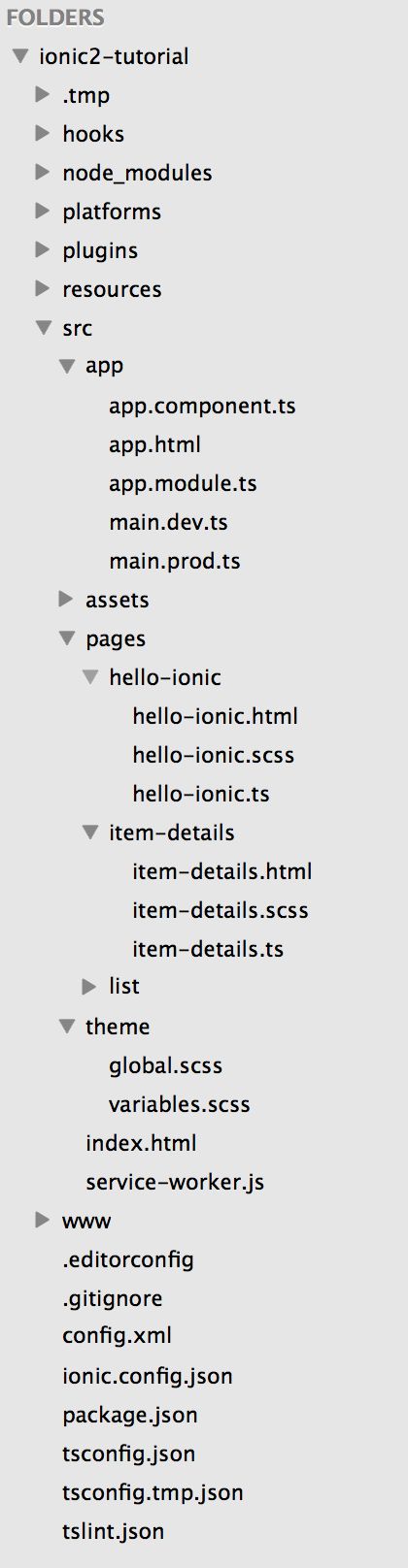Open app.module.ts file
This screenshot has width=408, height=1568.
[183, 483]
